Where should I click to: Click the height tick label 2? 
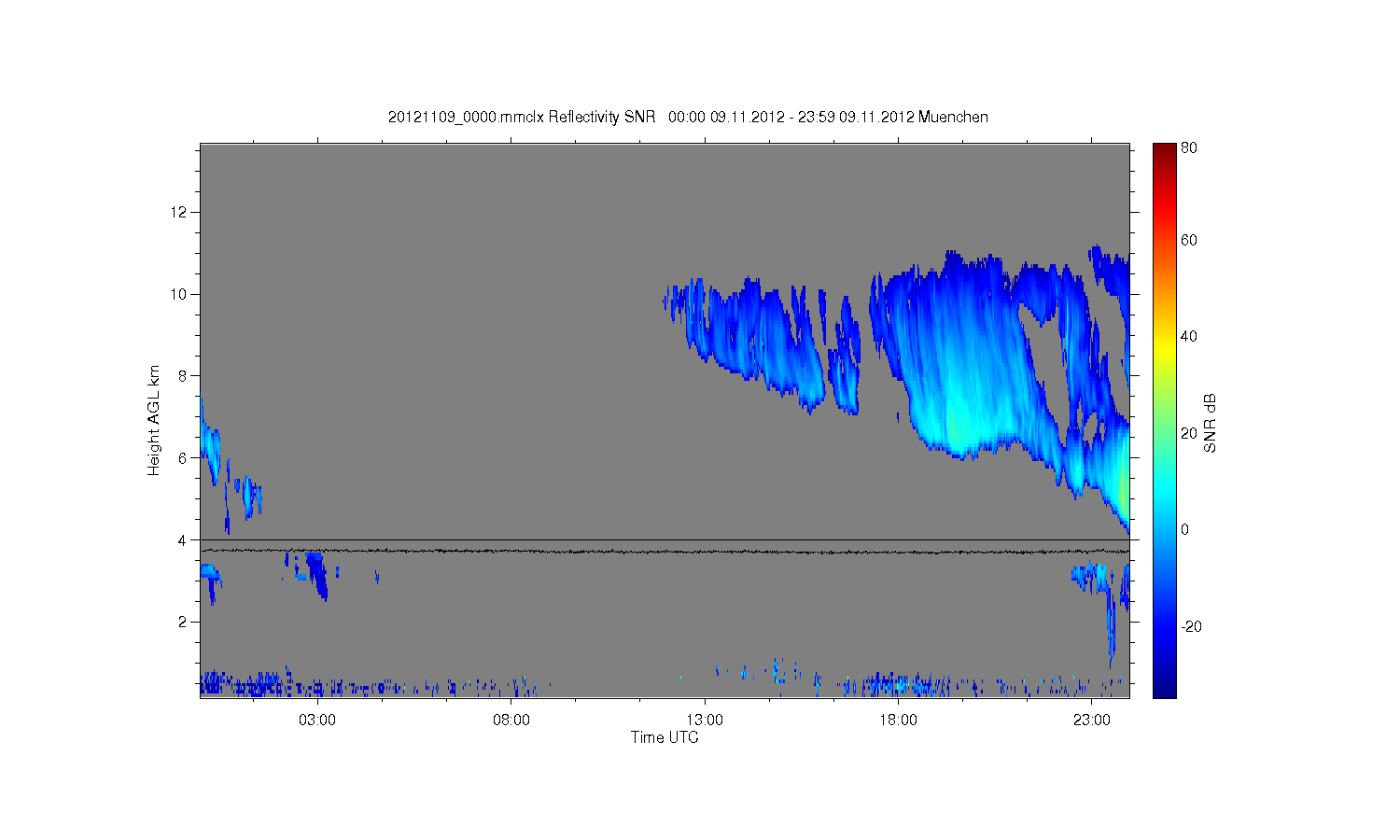click(x=183, y=622)
